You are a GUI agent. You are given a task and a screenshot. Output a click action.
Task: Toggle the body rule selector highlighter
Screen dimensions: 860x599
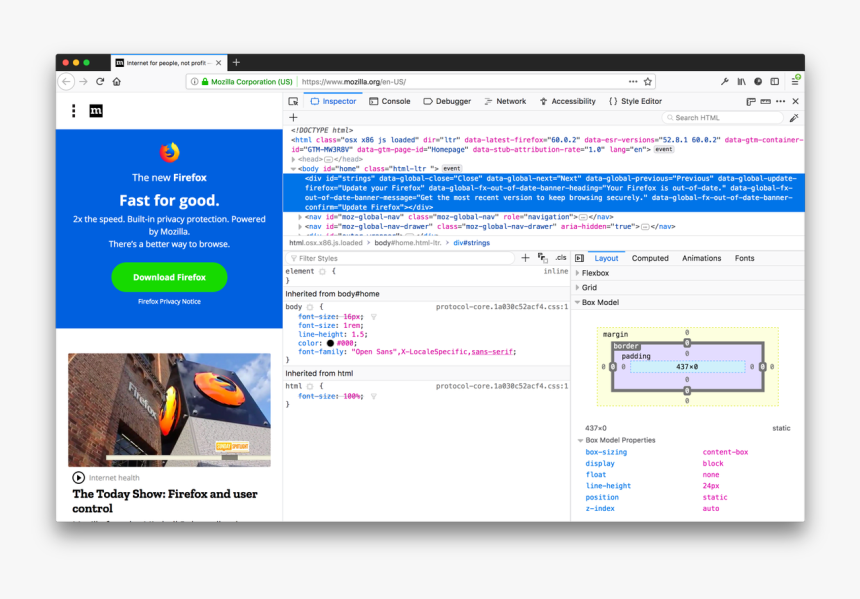310,307
